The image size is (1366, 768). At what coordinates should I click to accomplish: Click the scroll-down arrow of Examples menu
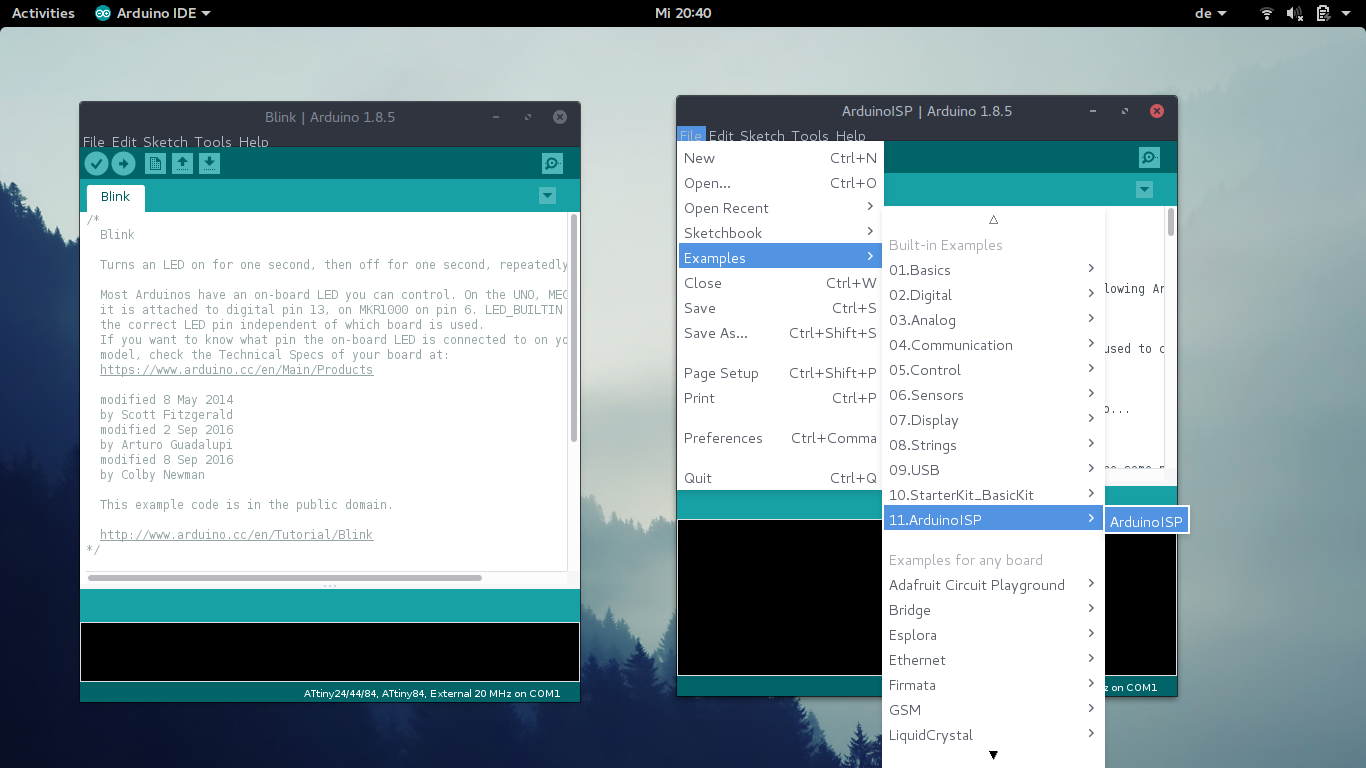pyautogui.click(x=993, y=756)
